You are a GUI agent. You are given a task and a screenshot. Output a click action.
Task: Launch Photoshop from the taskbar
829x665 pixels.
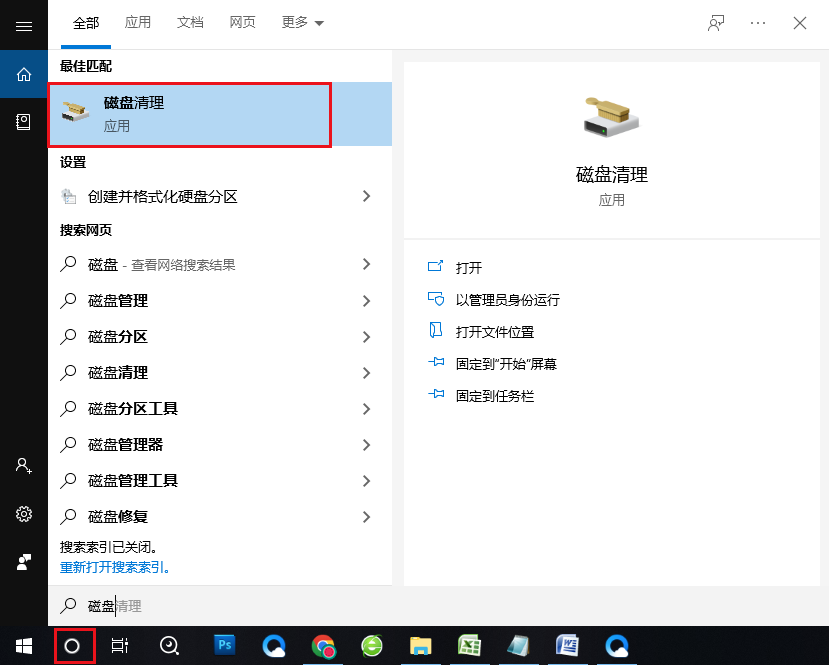click(x=225, y=645)
